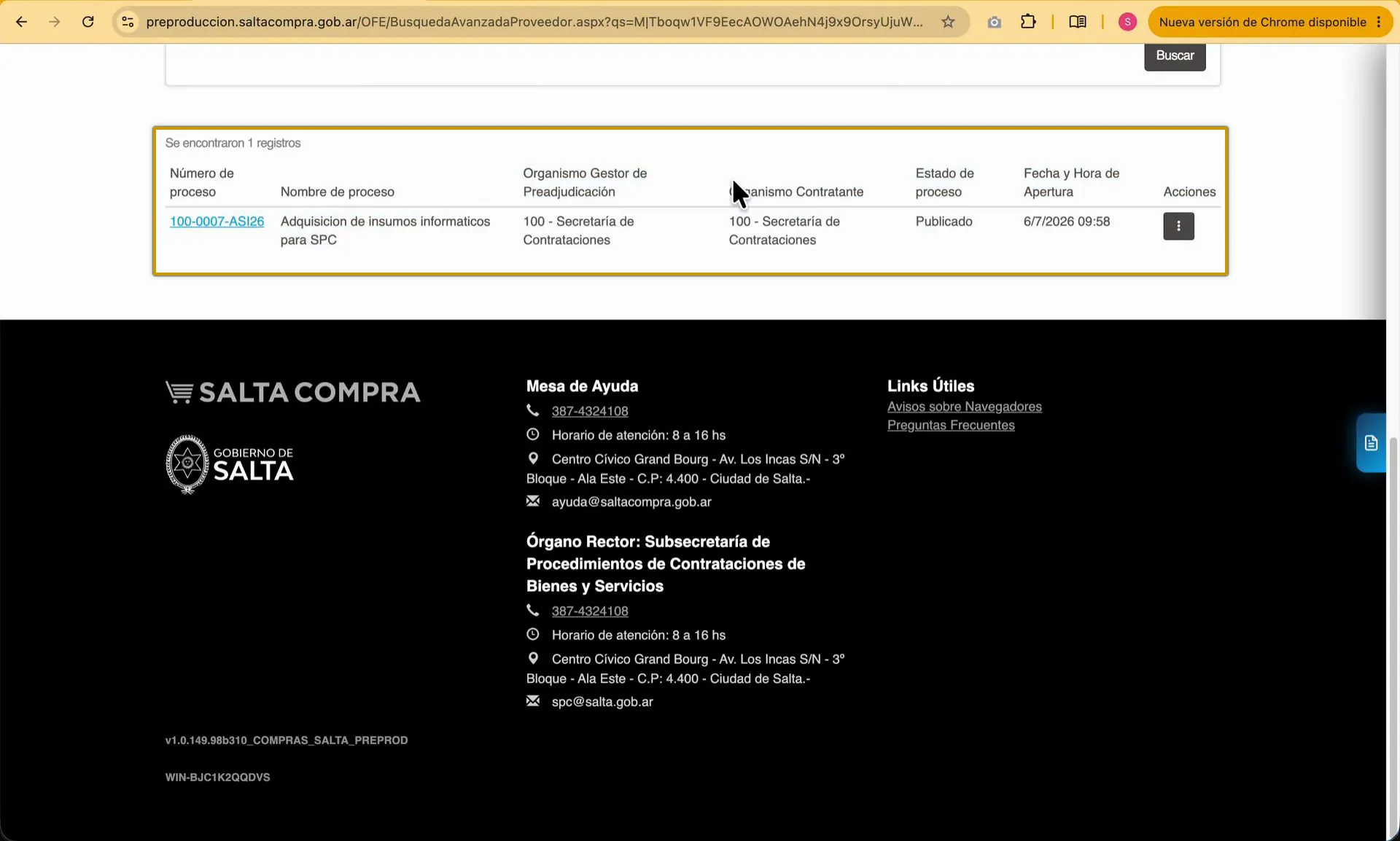Click the Salta Compra footer logo
This screenshot has height=841, width=1400.
tap(292, 392)
